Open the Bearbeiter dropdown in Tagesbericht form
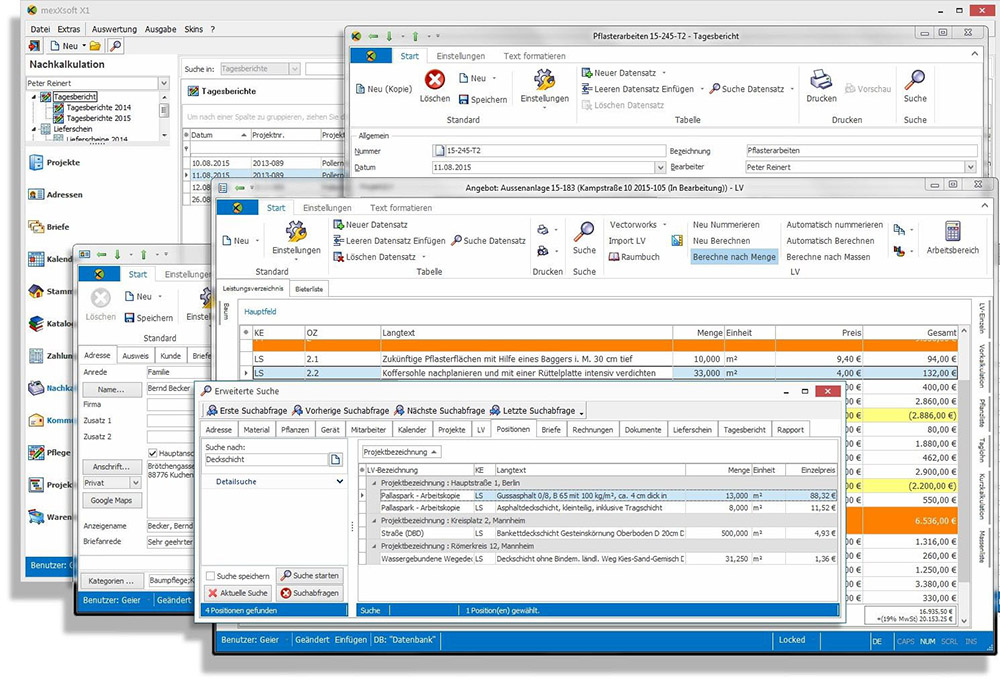1000x683 pixels. coord(970,167)
